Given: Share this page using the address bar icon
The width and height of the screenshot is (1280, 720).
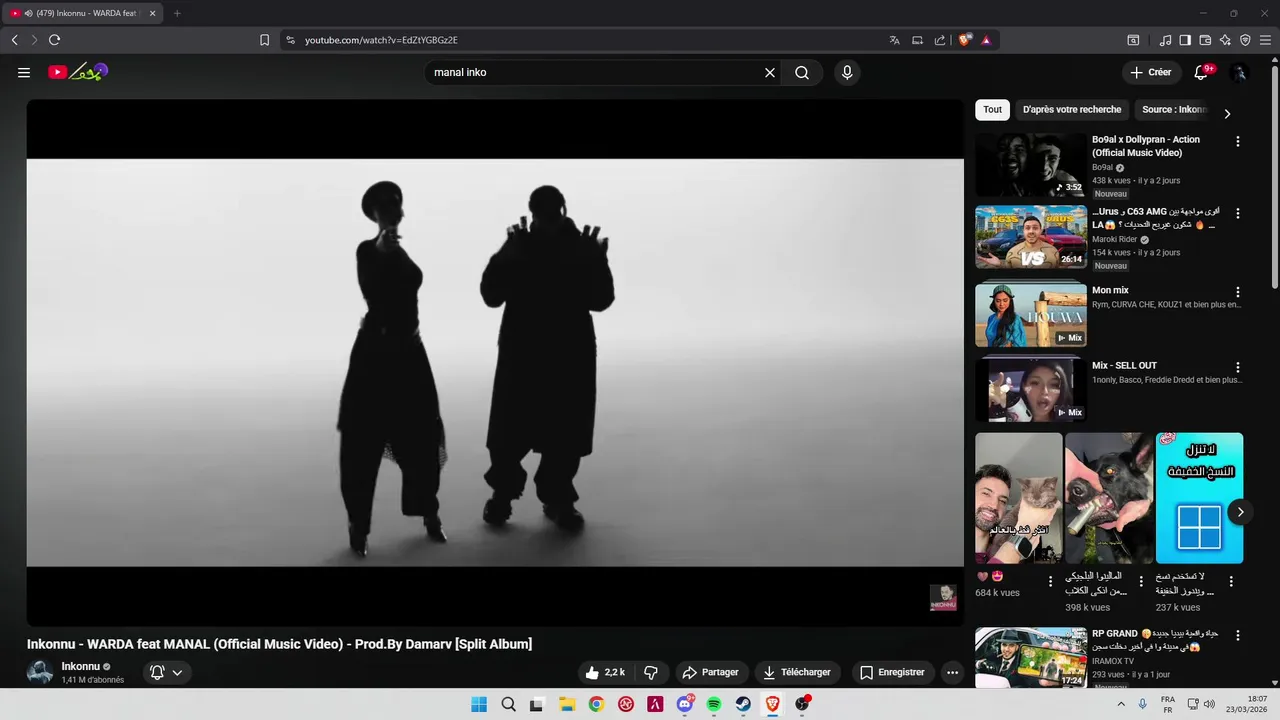Looking at the screenshot, I should pos(940,40).
